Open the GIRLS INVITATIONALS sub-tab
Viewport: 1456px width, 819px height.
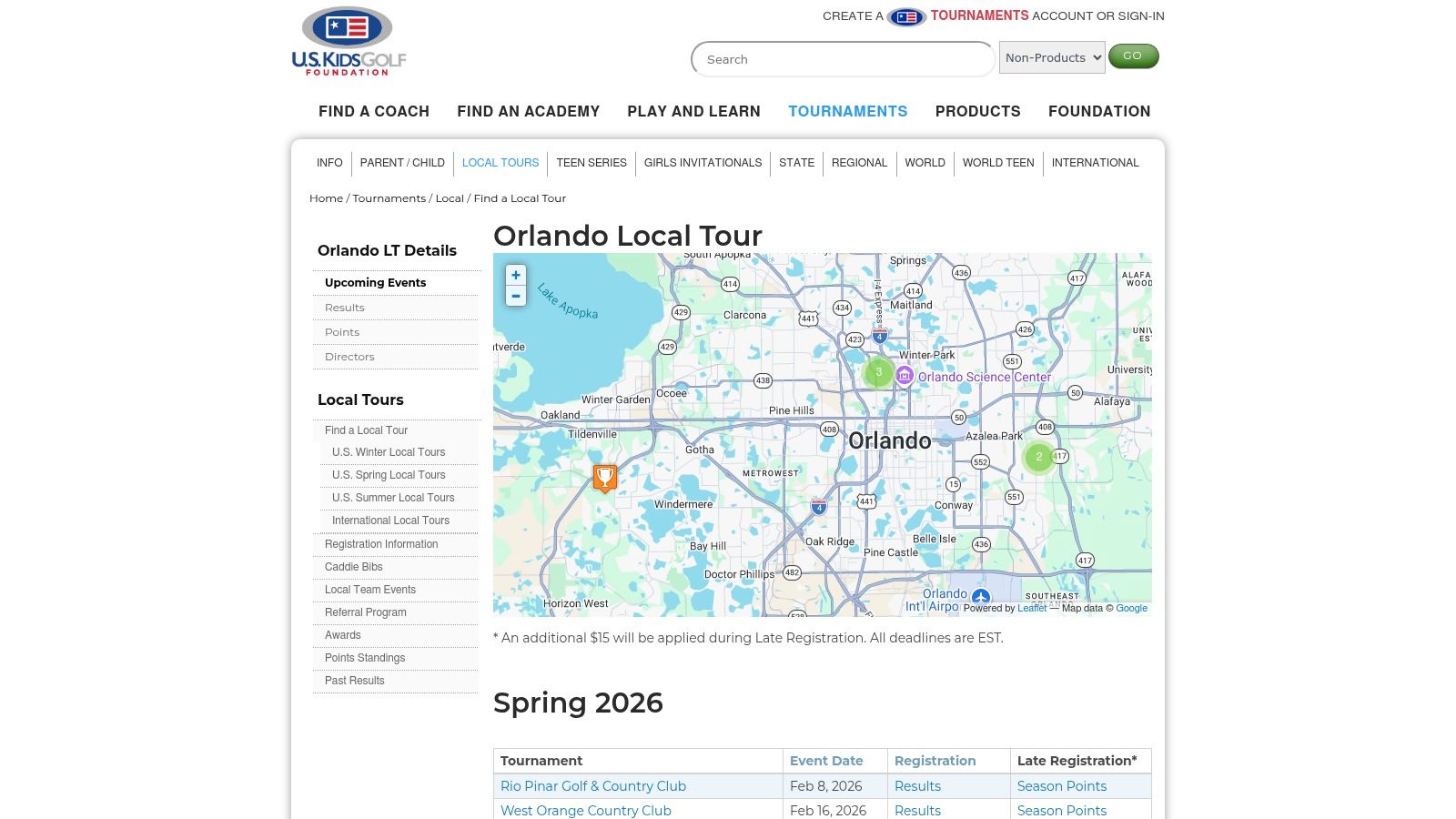pos(703,163)
